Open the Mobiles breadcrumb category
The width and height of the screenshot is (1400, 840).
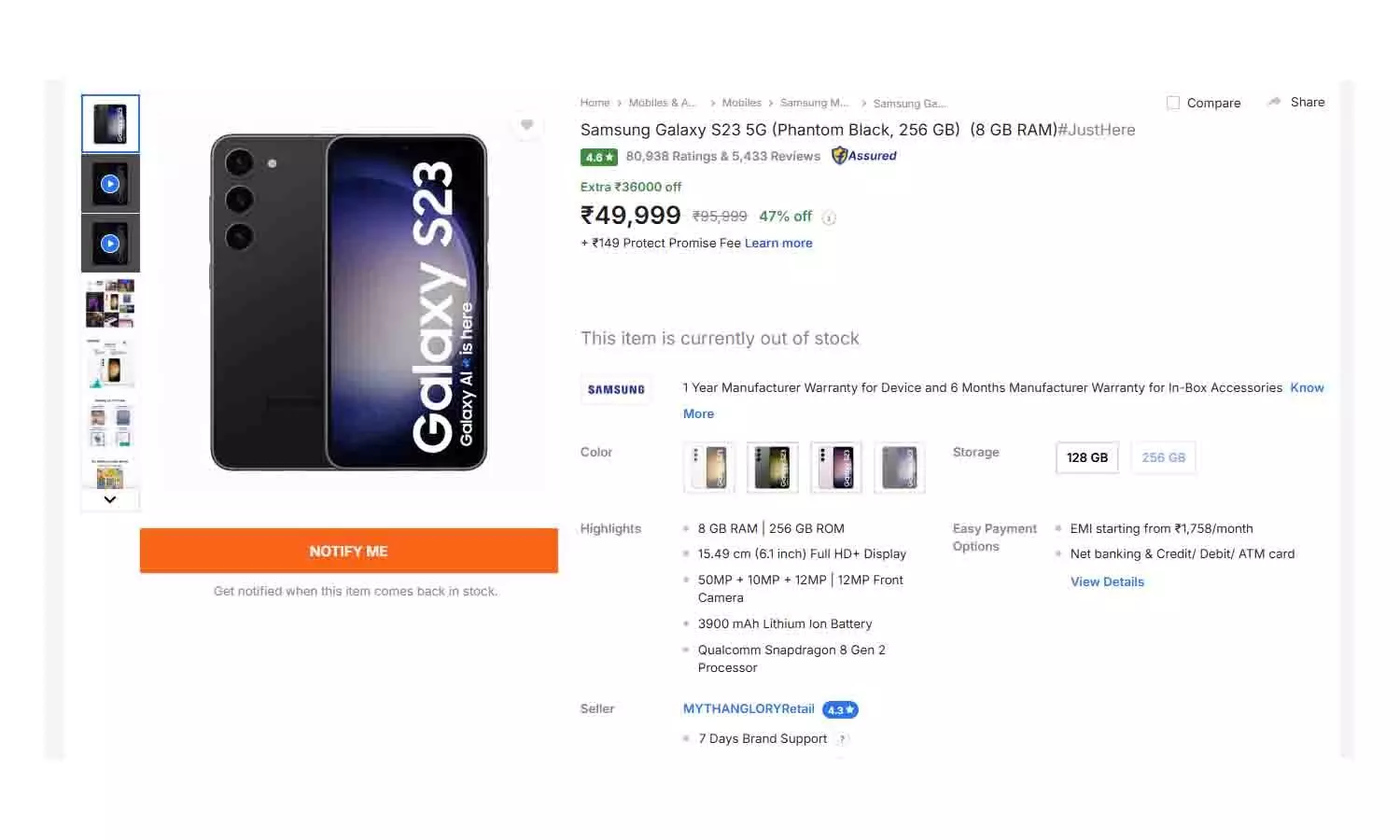[741, 103]
